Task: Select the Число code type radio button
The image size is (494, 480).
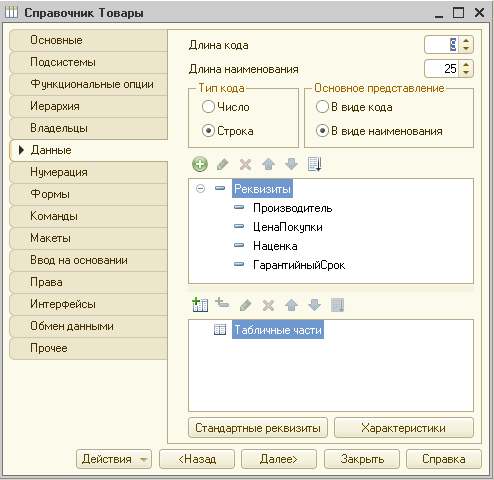Action: (x=208, y=107)
